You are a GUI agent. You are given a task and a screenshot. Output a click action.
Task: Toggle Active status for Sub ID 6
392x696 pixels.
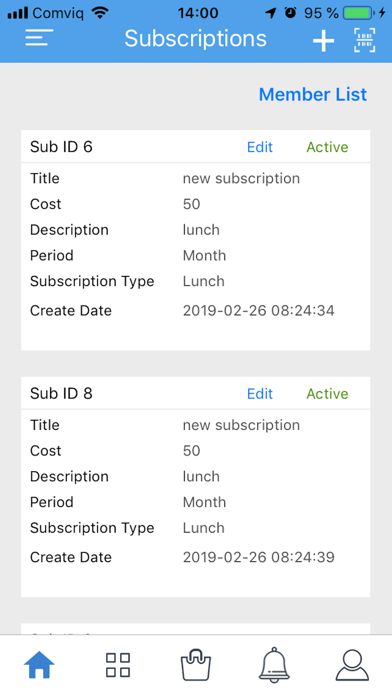pyautogui.click(x=327, y=147)
